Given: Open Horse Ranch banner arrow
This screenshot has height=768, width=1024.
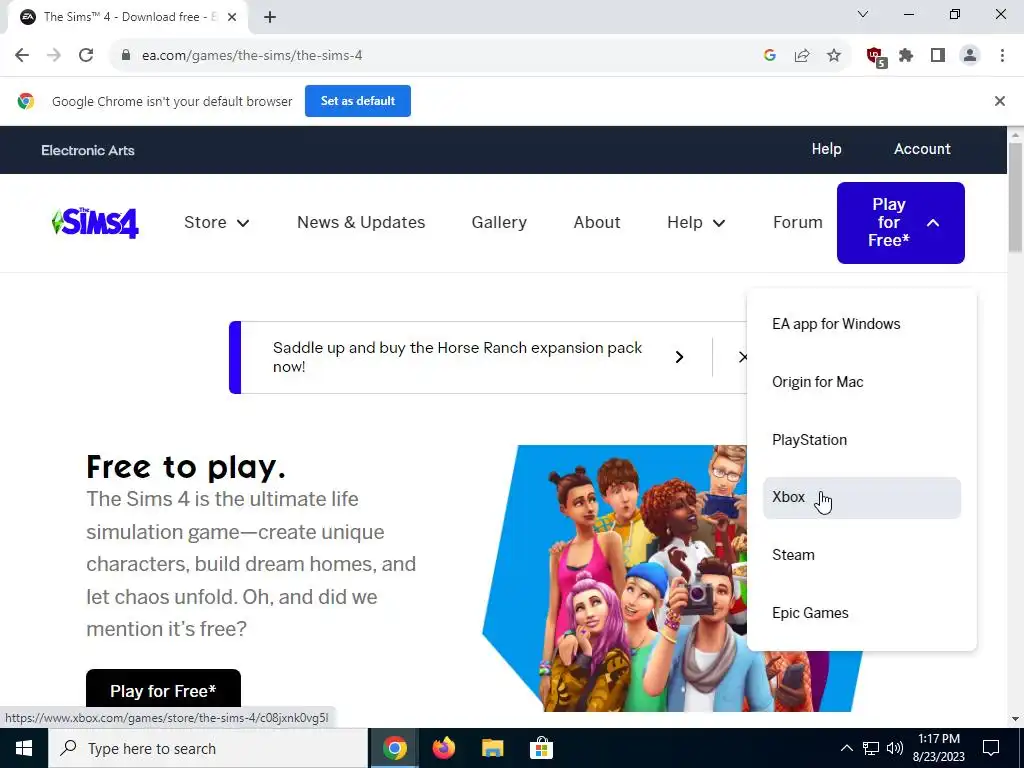Looking at the screenshot, I should pos(679,357).
